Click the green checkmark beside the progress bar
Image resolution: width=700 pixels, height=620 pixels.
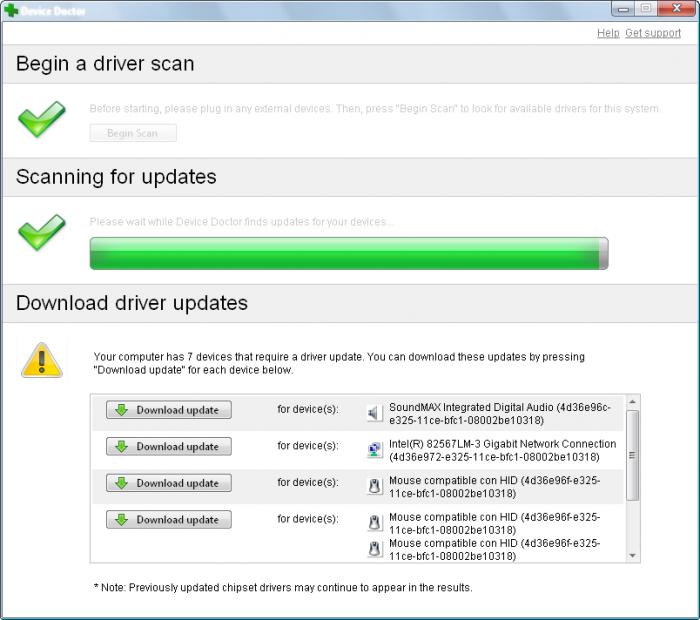[42, 232]
